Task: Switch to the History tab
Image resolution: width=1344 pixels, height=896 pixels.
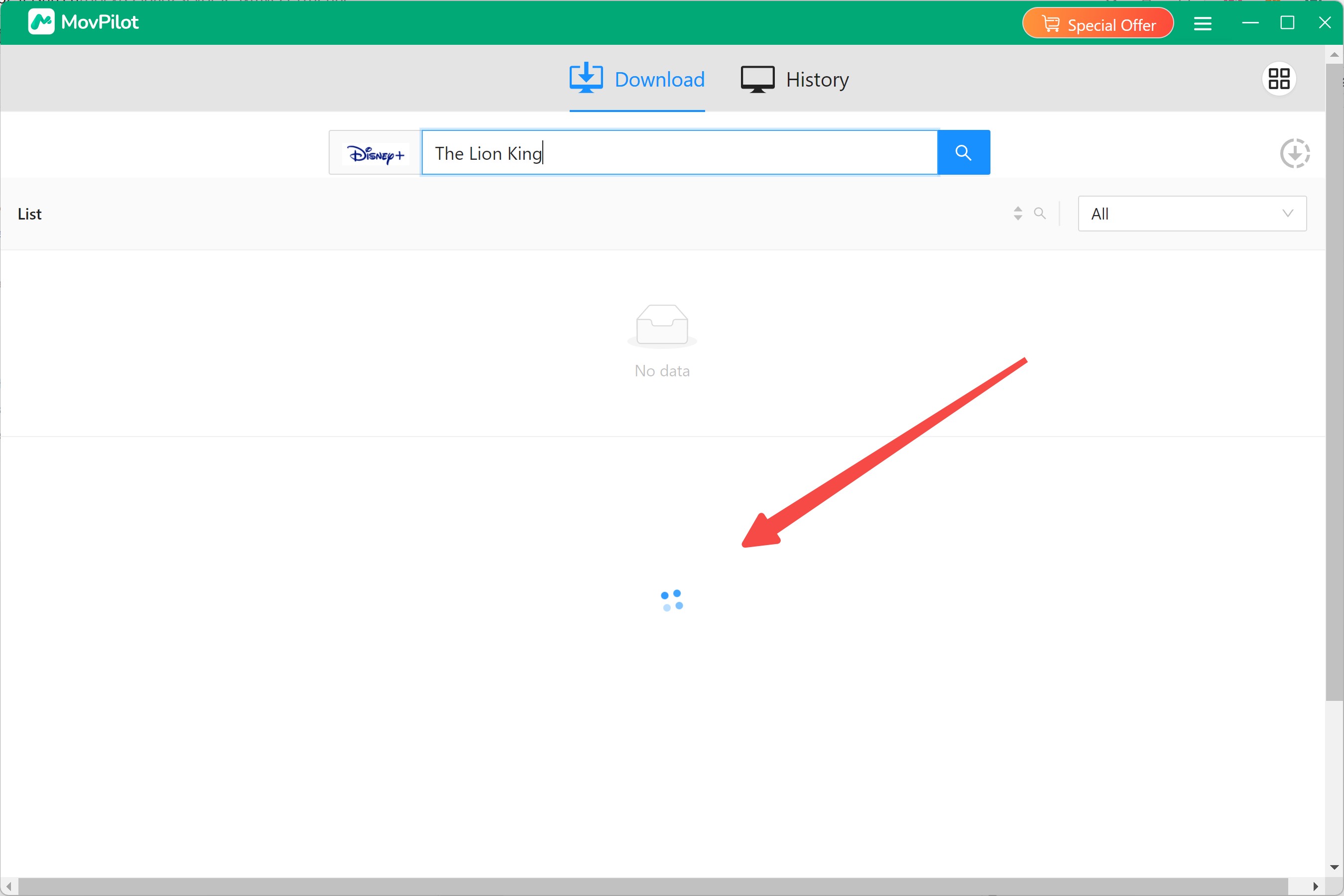Action: pos(795,80)
